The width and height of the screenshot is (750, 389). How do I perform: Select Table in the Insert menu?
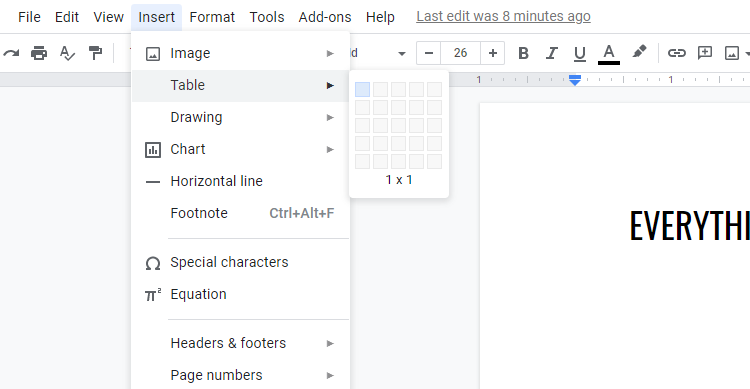coord(241,85)
